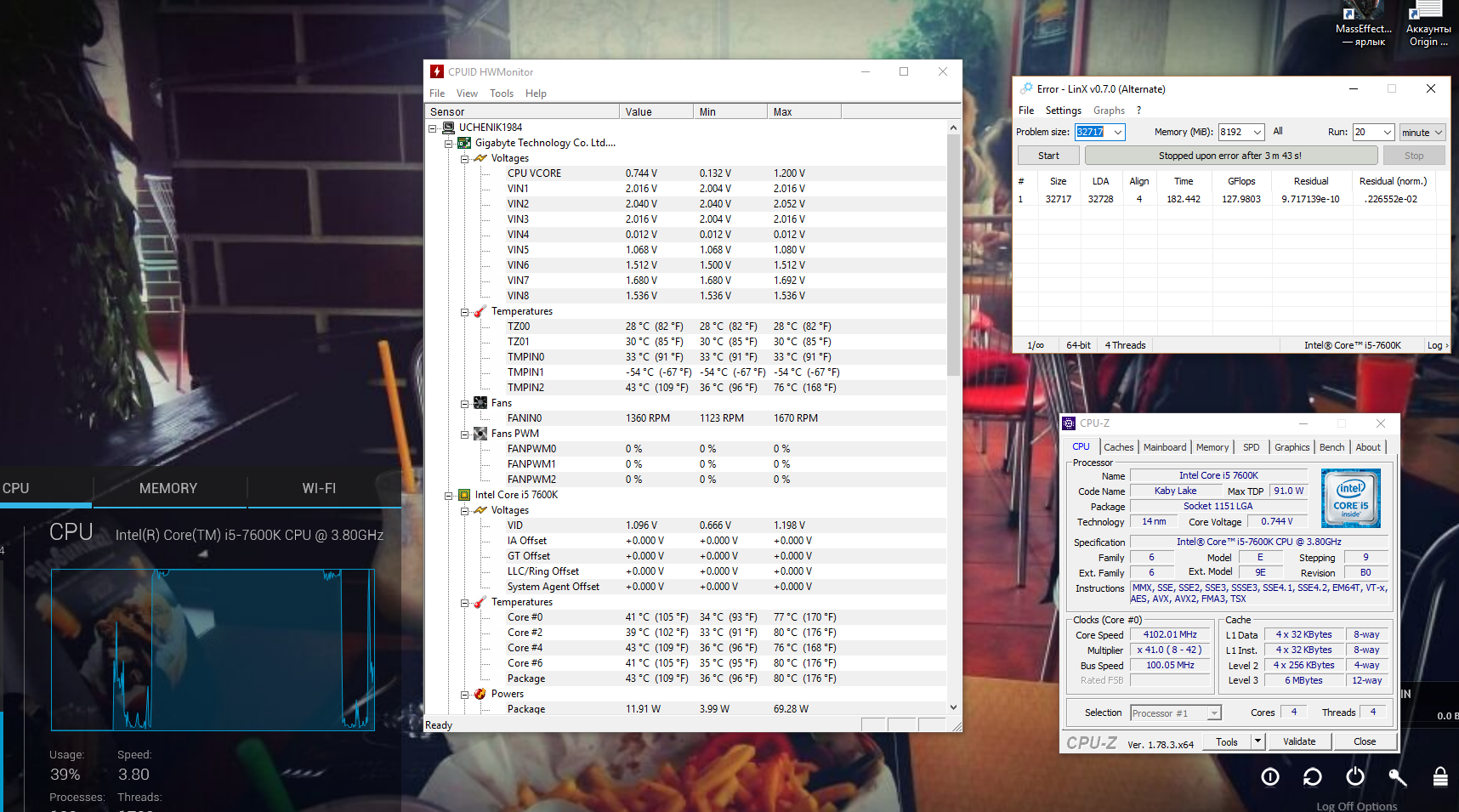
Task: Click the Start button in LinX
Action: pyautogui.click(x=1048, y=156)
